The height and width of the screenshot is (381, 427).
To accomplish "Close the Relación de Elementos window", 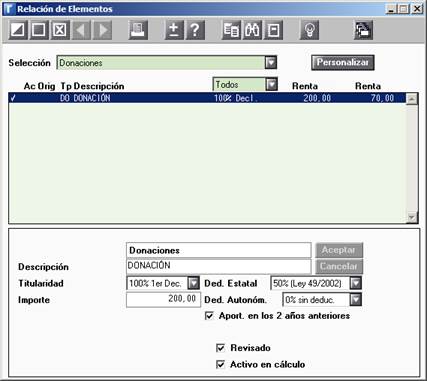I will (417, 9).
